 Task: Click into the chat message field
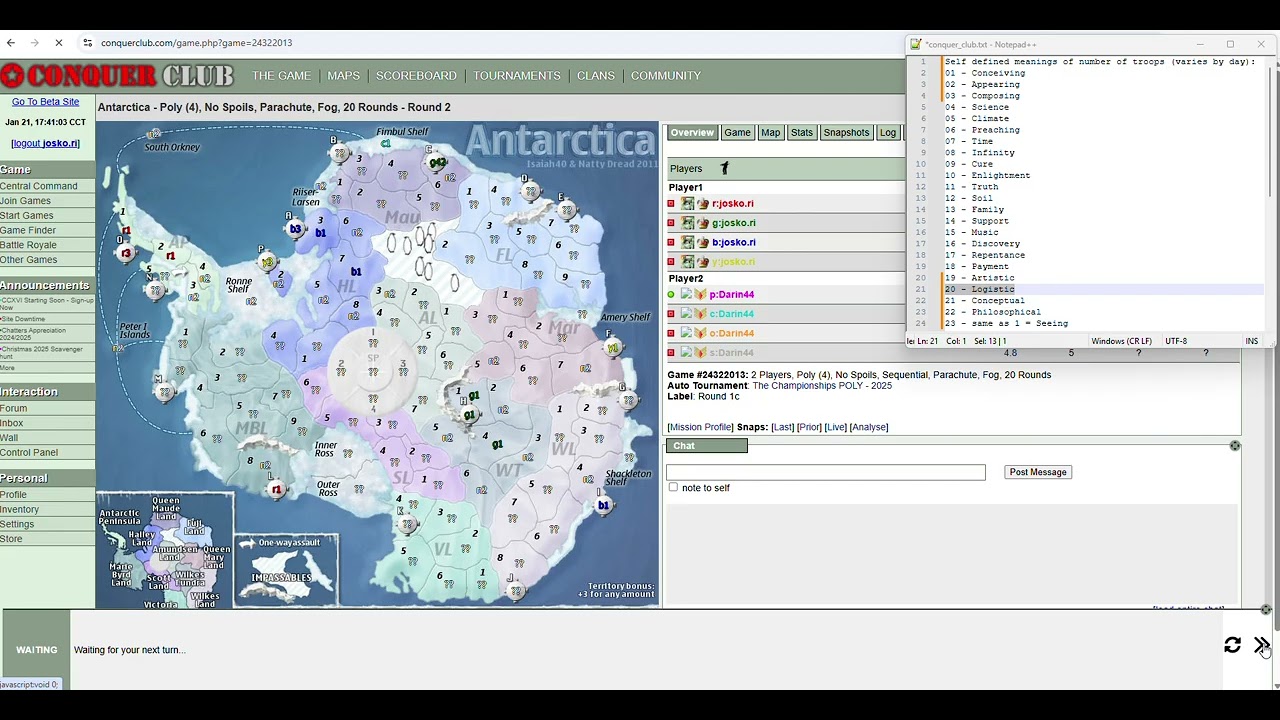(826, 472)
